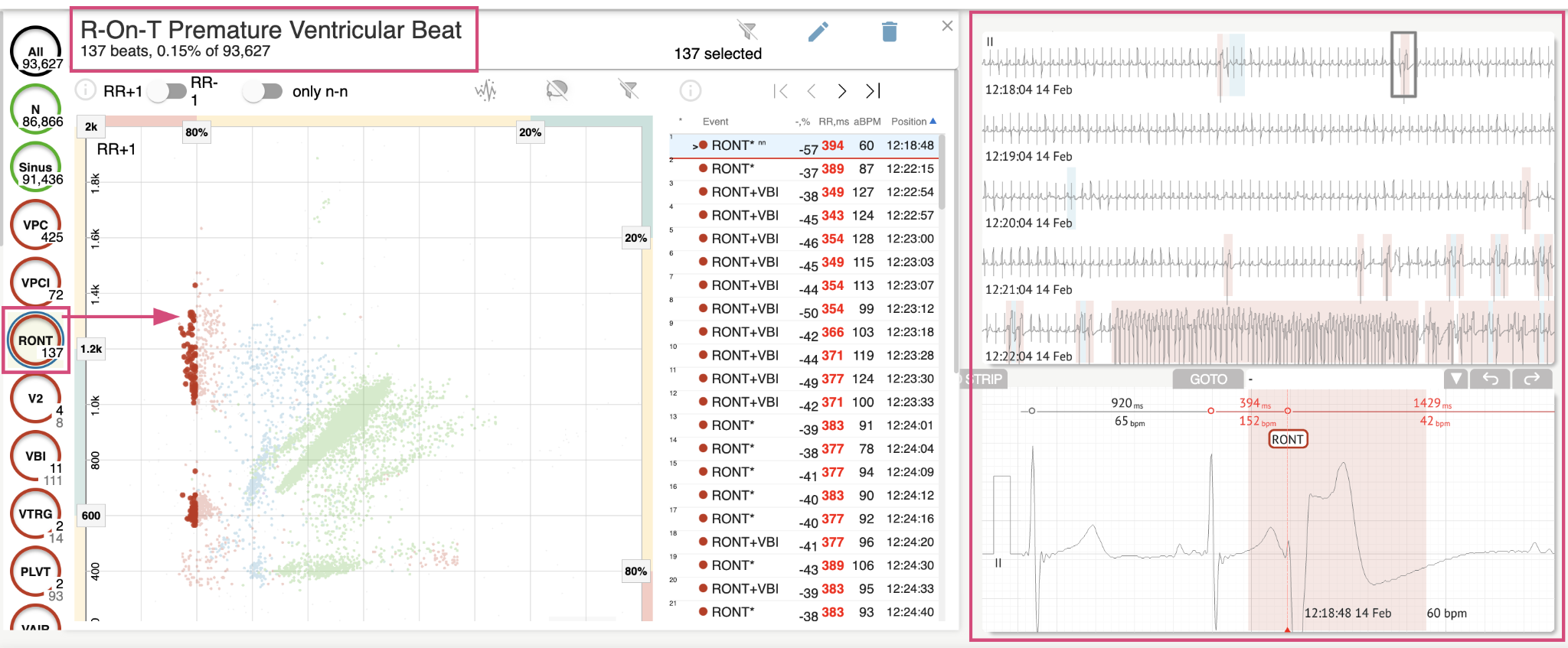Click the crossed-out filter icon above '137 selected'
Viewport: 1568px width, 648px height.
click(747, 31)
